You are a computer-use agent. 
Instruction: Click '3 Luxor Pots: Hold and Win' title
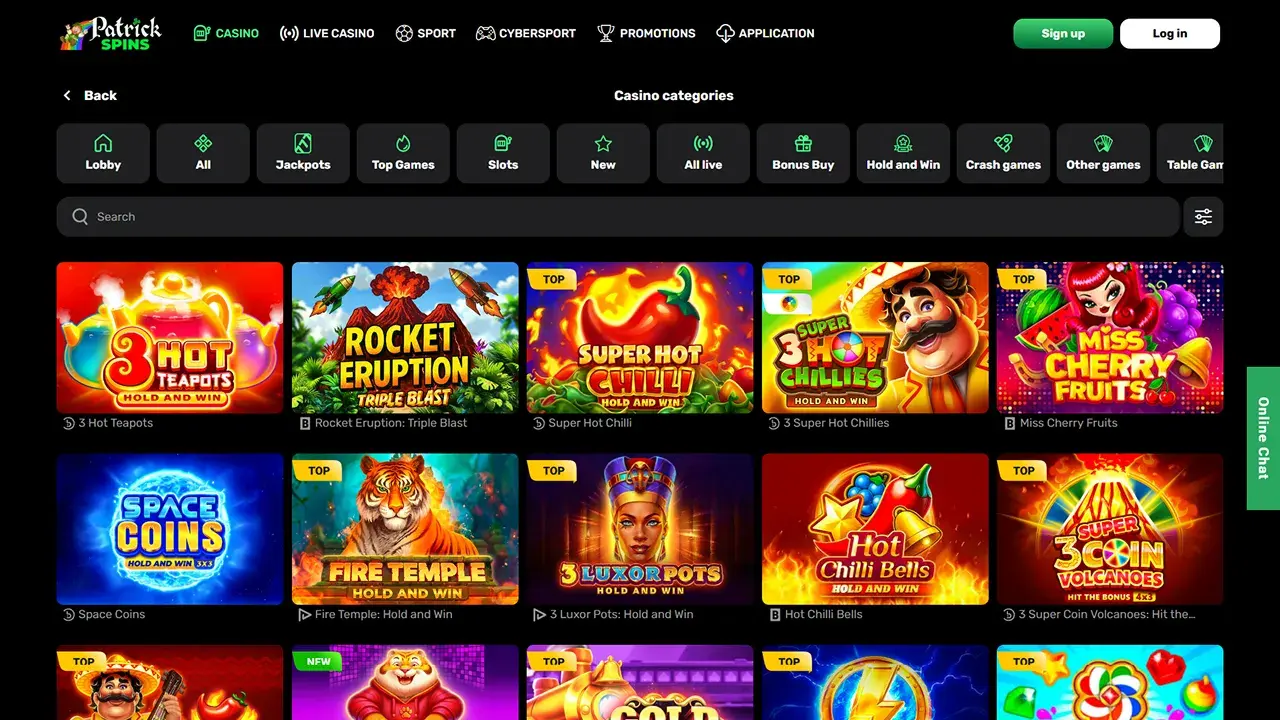621,614
